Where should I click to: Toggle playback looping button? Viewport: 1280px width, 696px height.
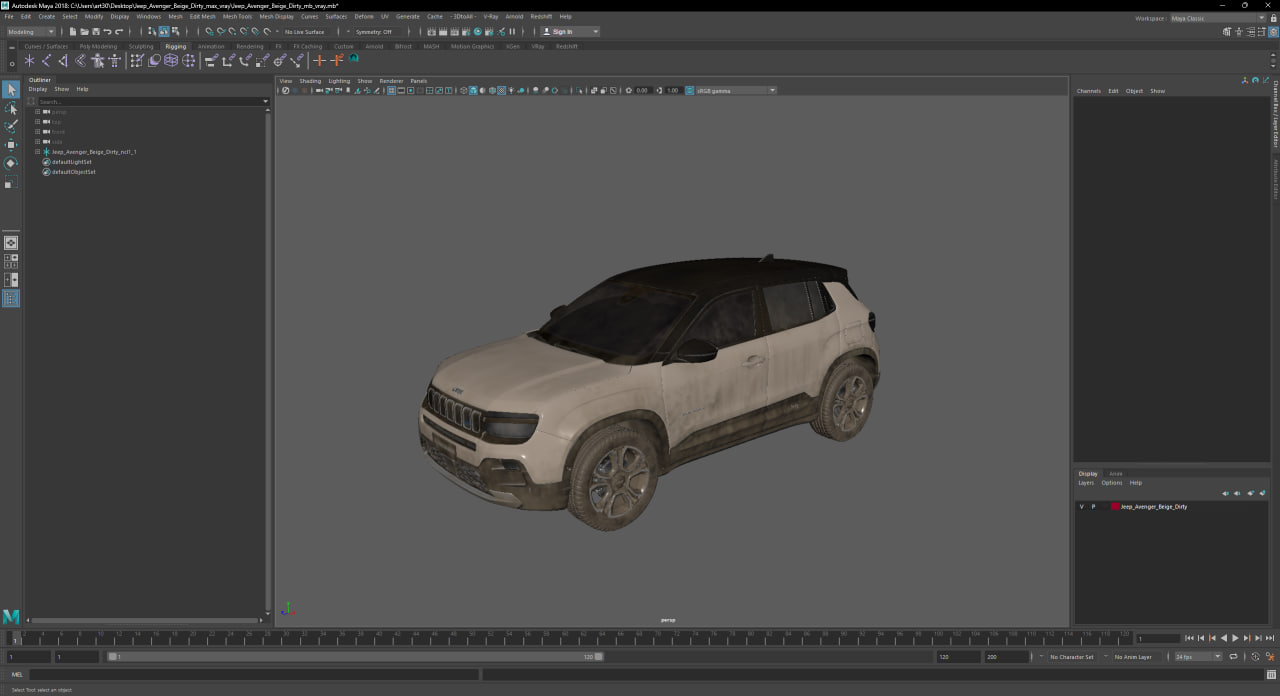click(x=1233, y=657)
